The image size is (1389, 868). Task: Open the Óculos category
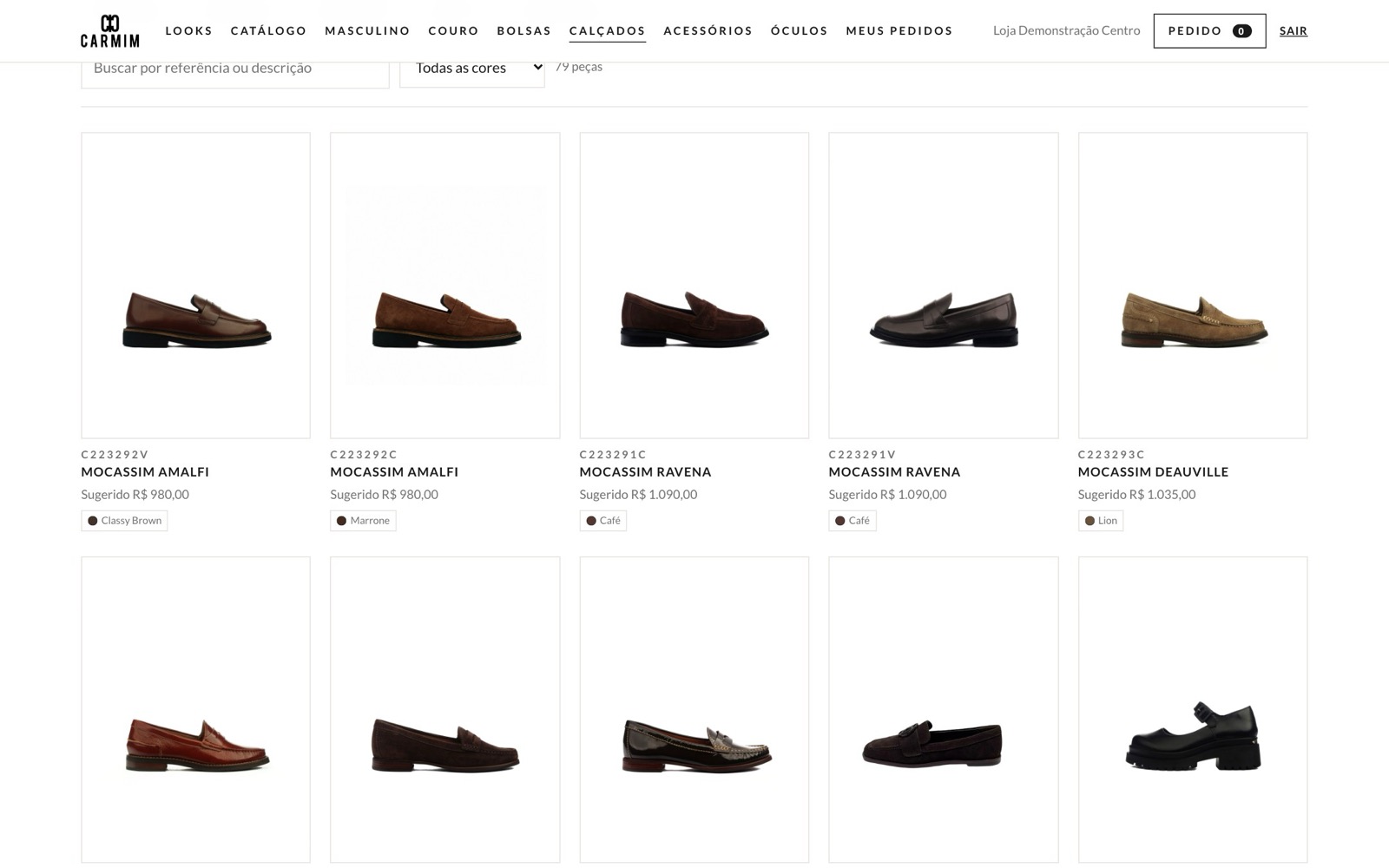tap(799, 30)
